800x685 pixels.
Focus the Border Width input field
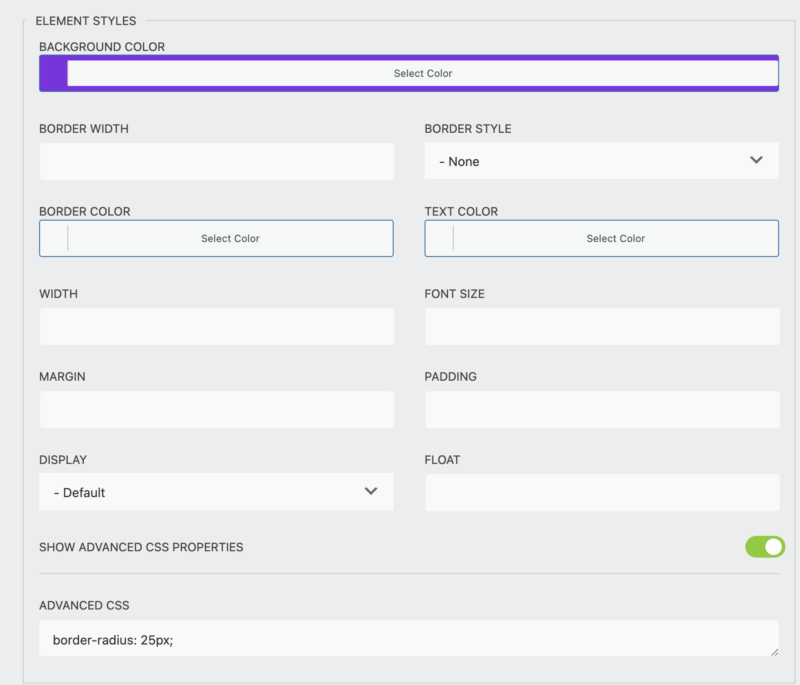point(217,161)
